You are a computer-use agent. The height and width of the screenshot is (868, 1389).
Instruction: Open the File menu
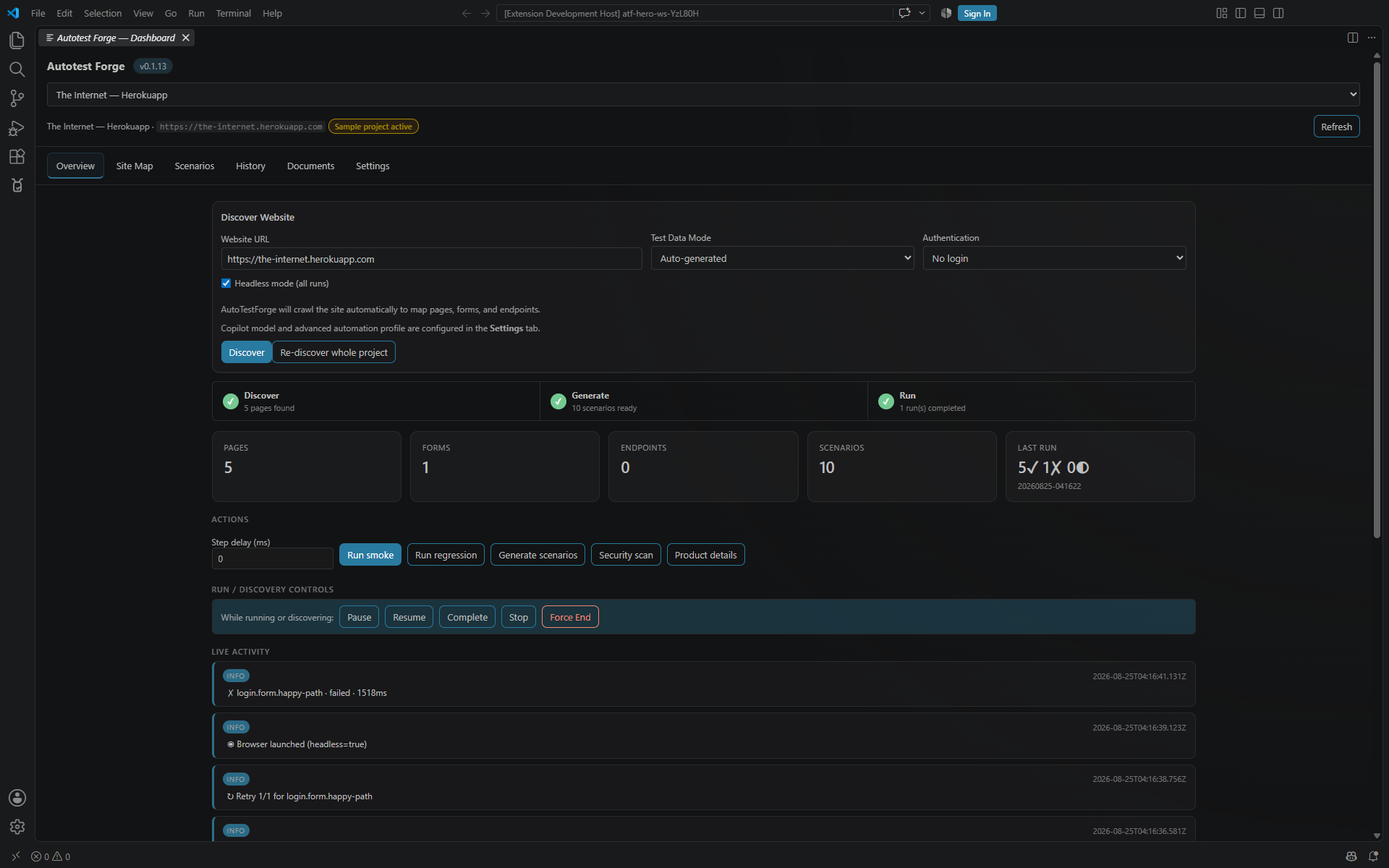(x=38, y=13)
